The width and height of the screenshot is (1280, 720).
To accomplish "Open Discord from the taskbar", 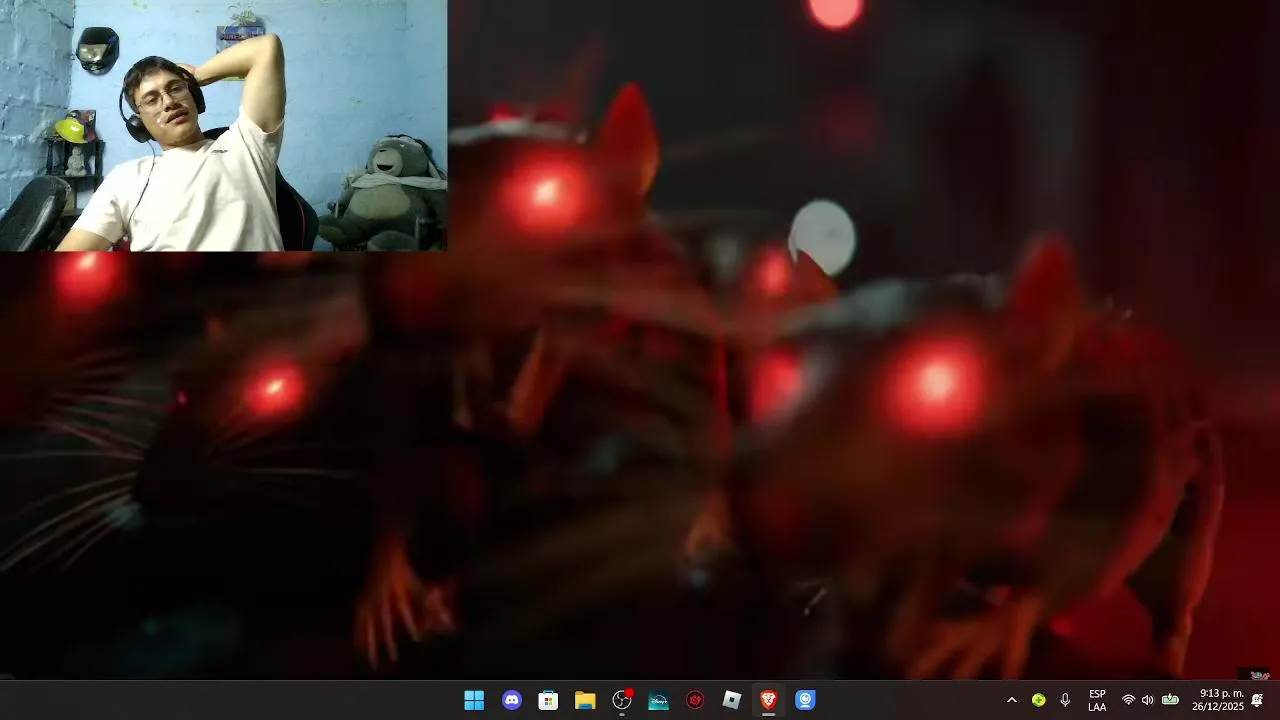I will [512, 700].
